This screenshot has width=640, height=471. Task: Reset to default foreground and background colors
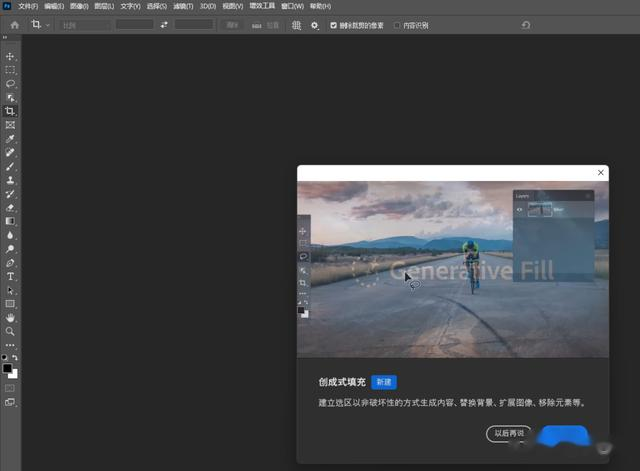4,357
